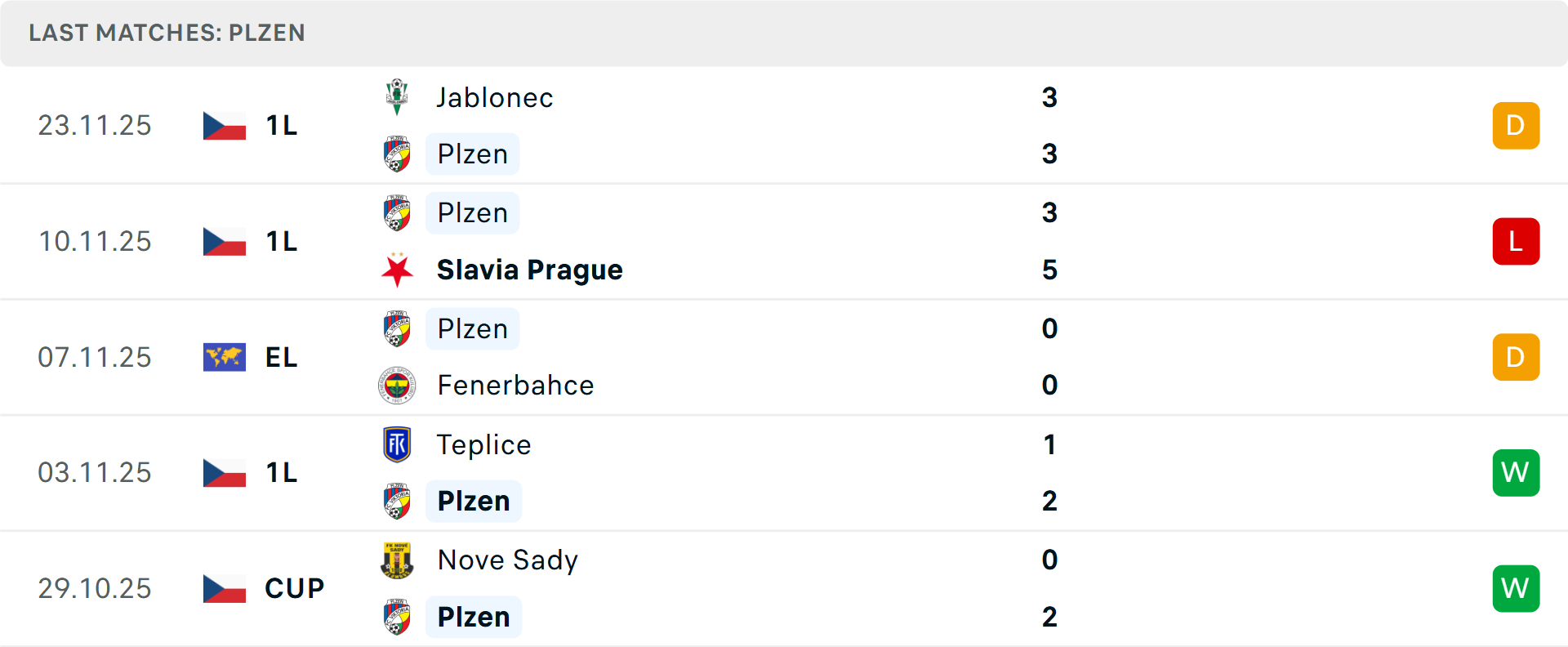The image size is (1568, 647).
Task: Click the red L result badge
Action: 1516,241
